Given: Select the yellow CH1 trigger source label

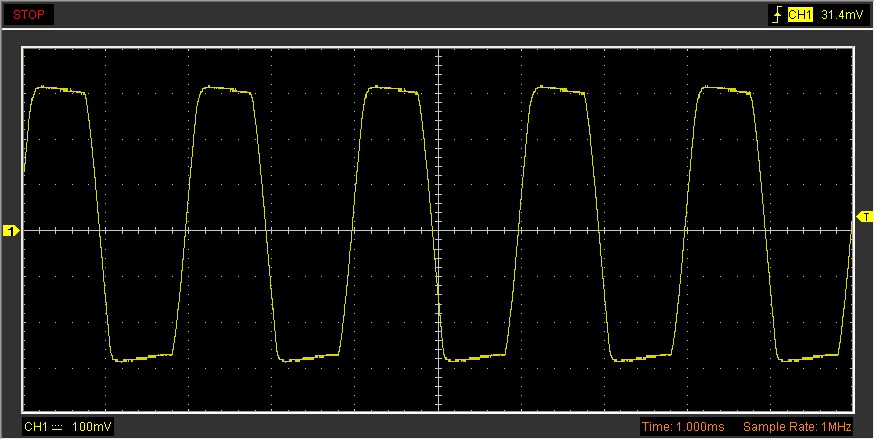Looking at the screenshot, I should coord(800,15).
